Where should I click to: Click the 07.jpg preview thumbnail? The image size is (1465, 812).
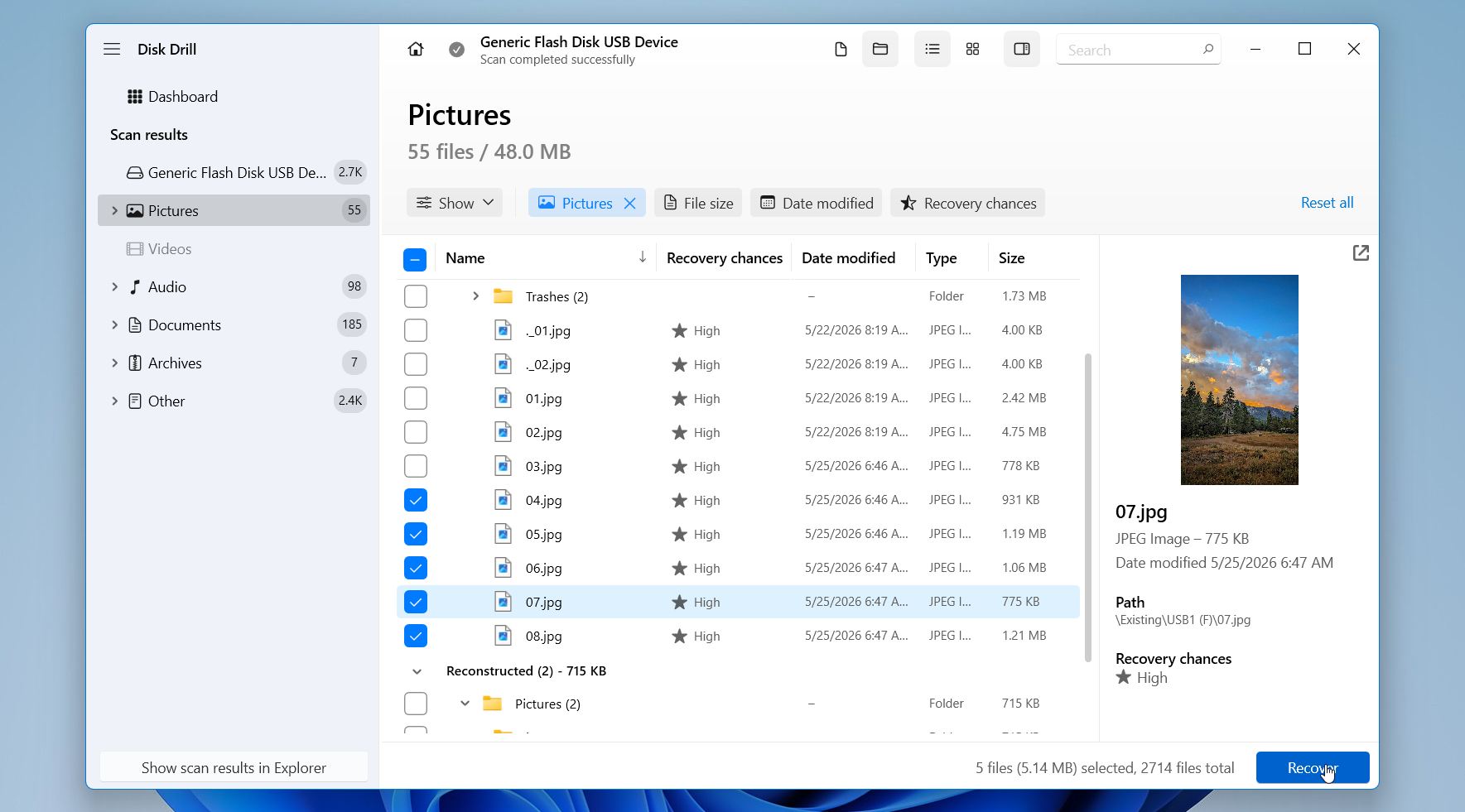pos(1239,380)
